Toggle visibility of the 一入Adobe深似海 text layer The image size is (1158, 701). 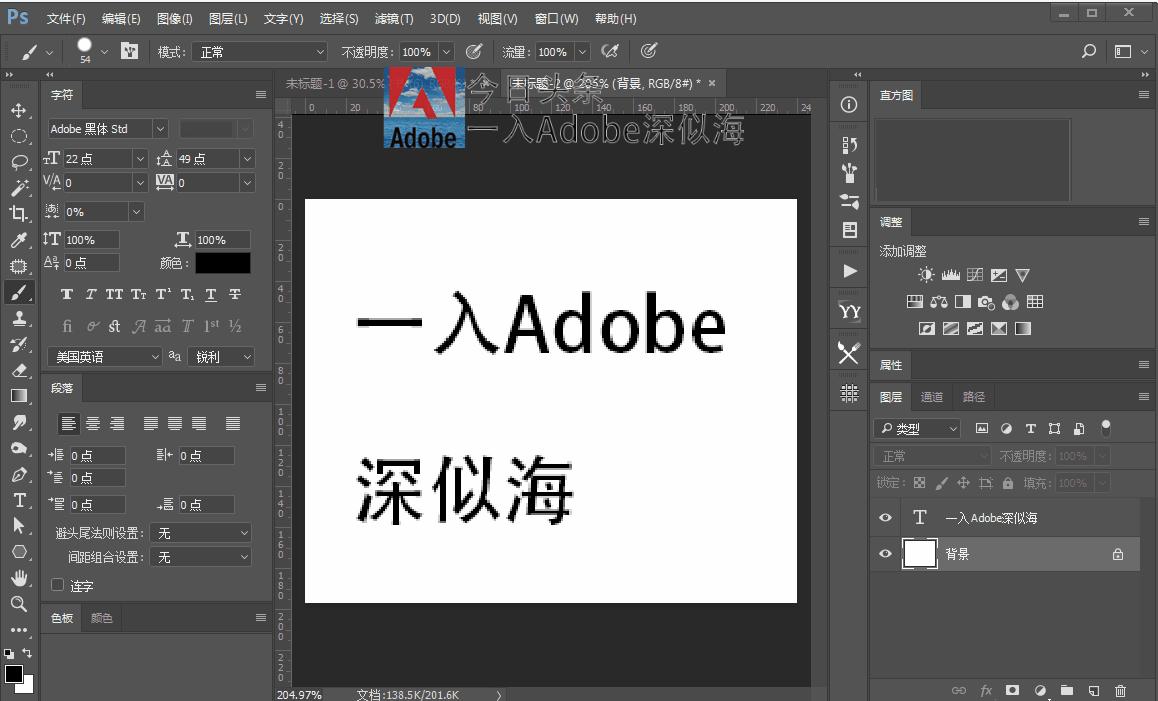tap(885, 518)
